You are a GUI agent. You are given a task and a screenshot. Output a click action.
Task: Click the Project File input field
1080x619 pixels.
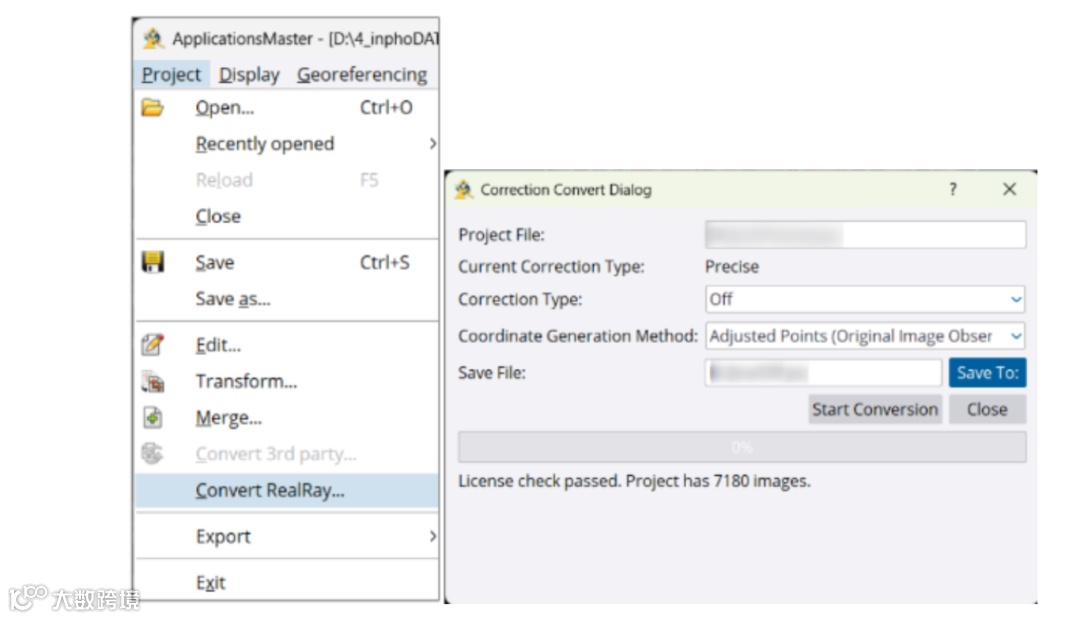865,235
